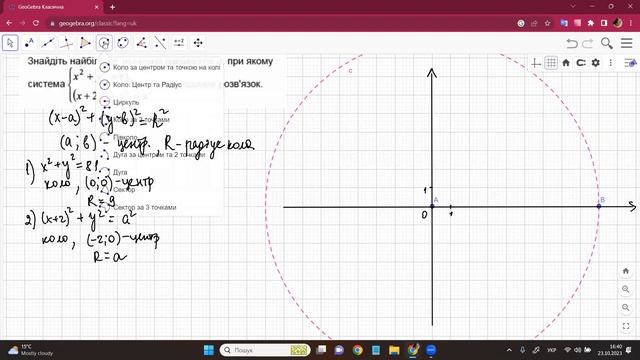Bookmark this page with the star

coord(548,23)
